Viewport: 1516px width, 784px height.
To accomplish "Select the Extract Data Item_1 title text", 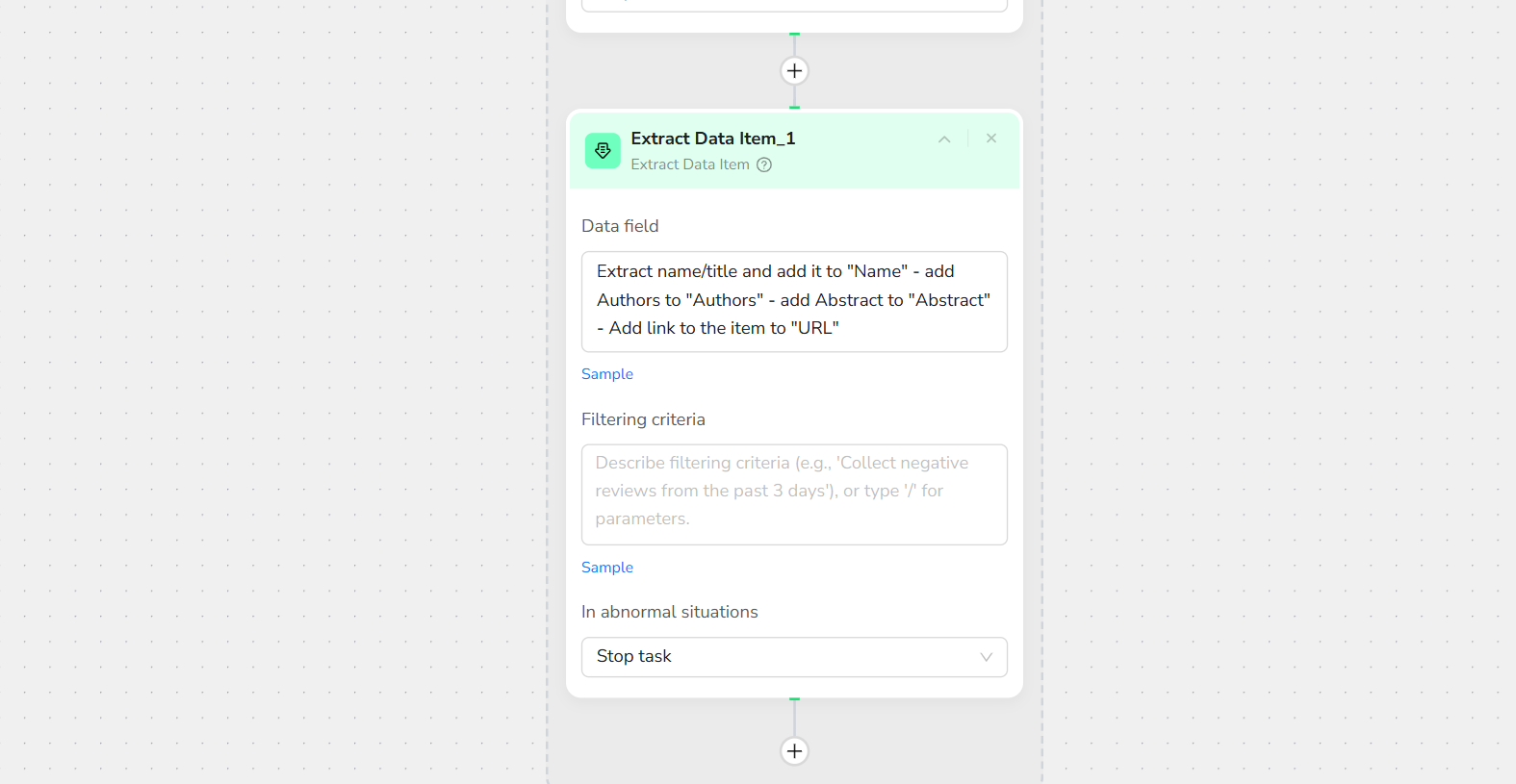I will click(712, 139).
